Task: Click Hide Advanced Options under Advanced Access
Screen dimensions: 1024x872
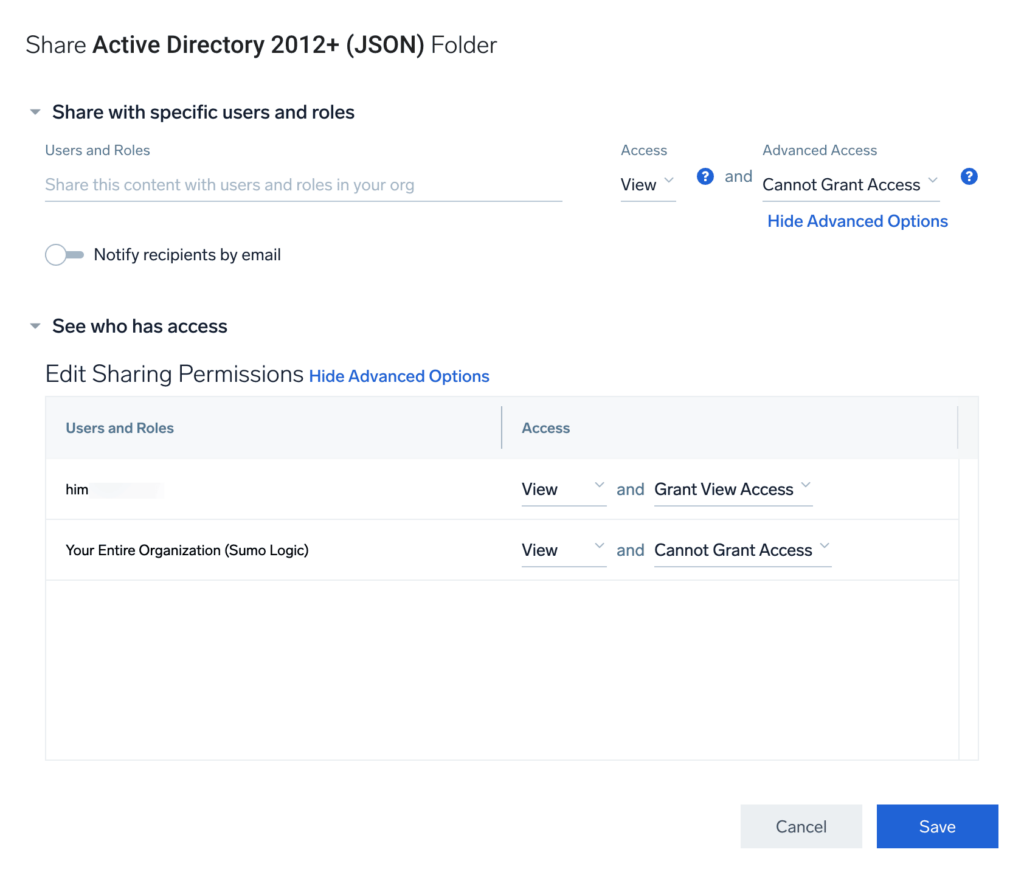Action: coord(857,221)
